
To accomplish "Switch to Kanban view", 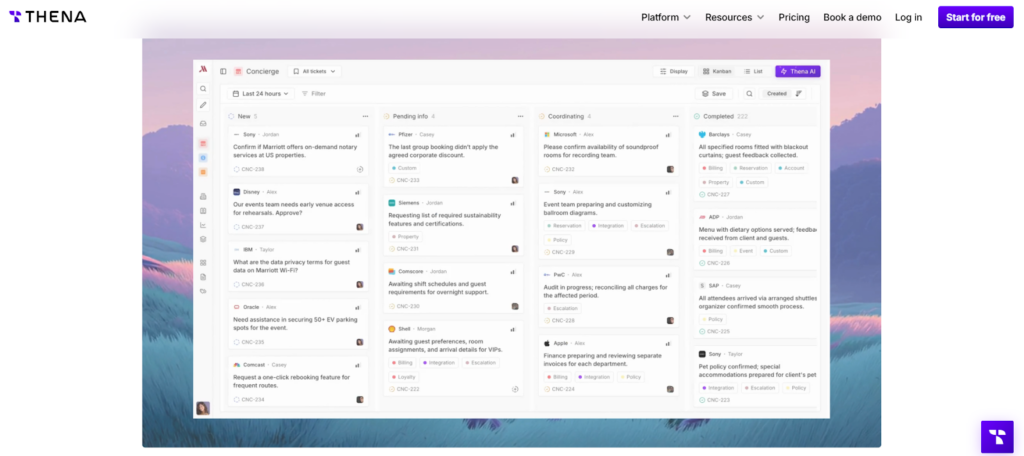I will (717, 71).
